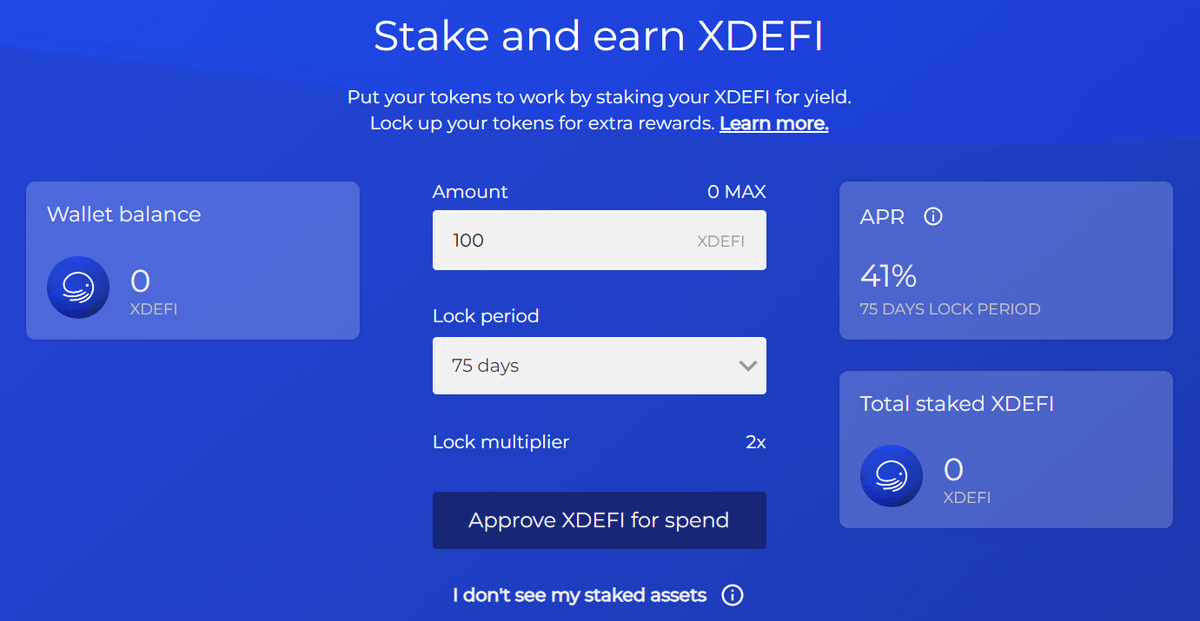Click the XDEFI logo in Wallet balance
The image size is (1200, 621).
coord(78,288)
